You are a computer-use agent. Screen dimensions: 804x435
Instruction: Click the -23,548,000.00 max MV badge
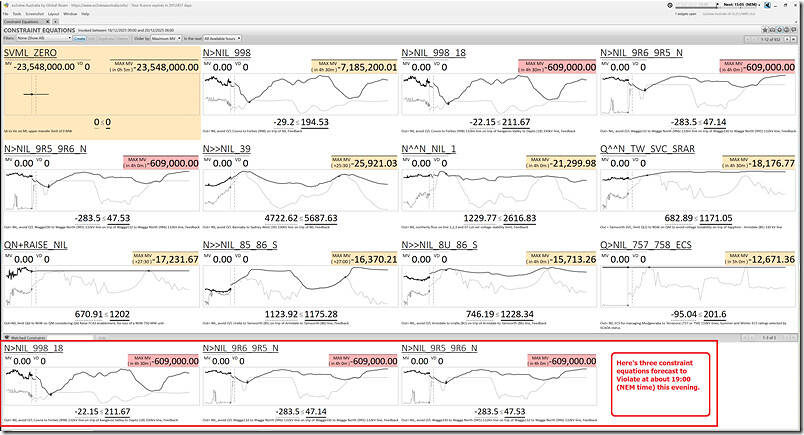click(154, 67)
